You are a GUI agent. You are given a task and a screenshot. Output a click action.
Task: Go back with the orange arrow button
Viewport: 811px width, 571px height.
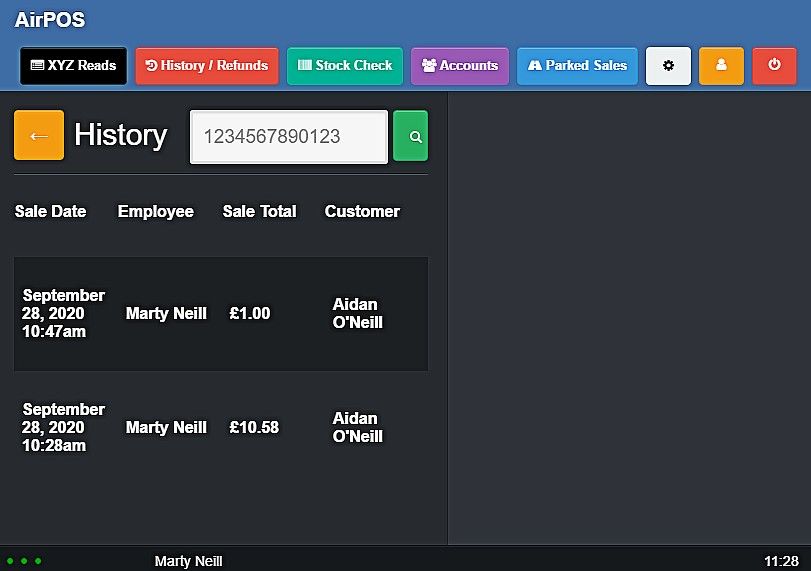tap(39, 135)
